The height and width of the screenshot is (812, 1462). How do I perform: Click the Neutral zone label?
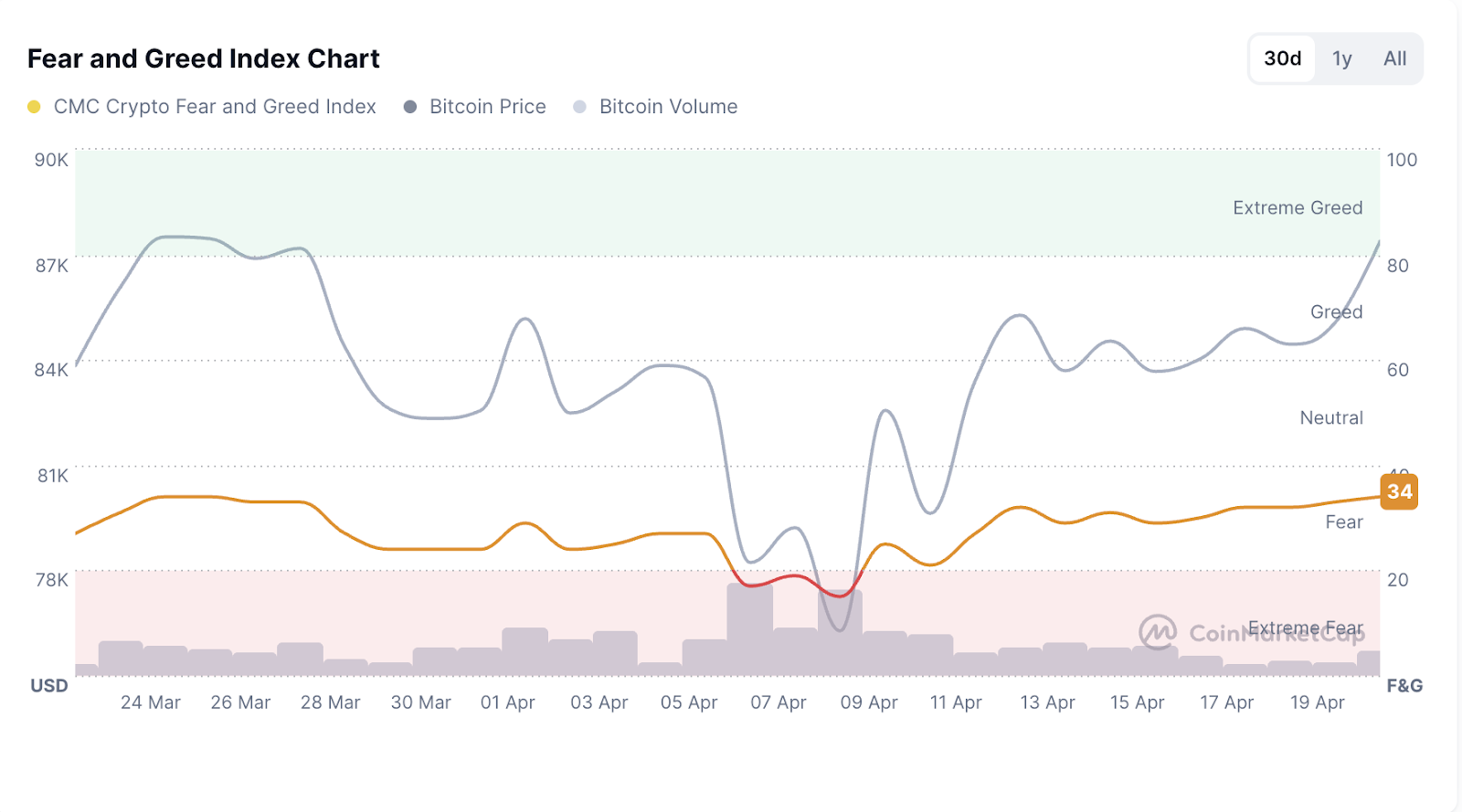[1331, 418]
